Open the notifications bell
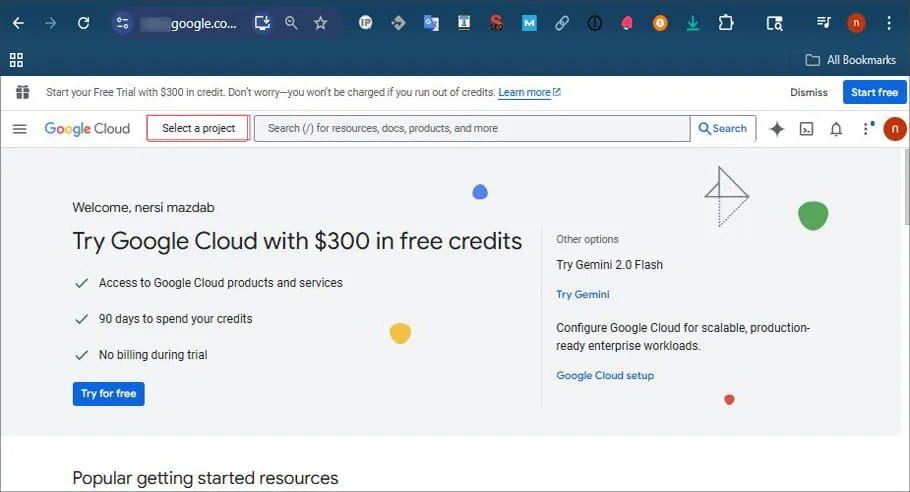 (x=836, y=128)
